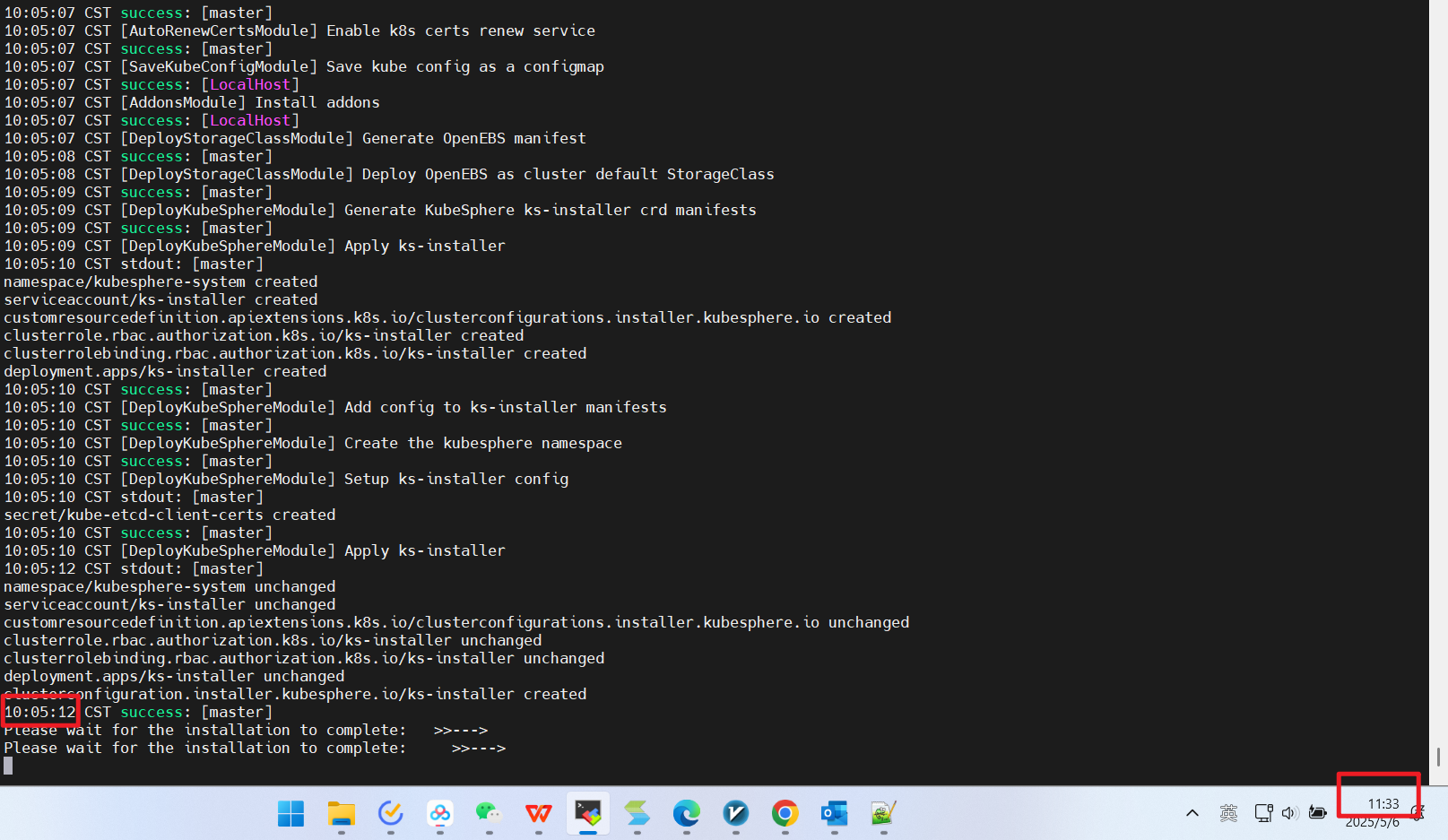The width and height of the screenshot is (1448, 840).
Task: Open the clock showing 11:33
Action: [x=1383, y=804]
